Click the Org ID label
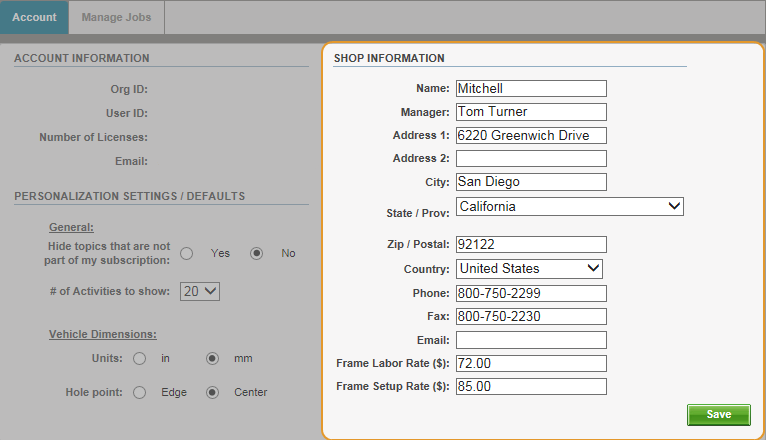Screen dimensions: 766x440 click(129, 89)
